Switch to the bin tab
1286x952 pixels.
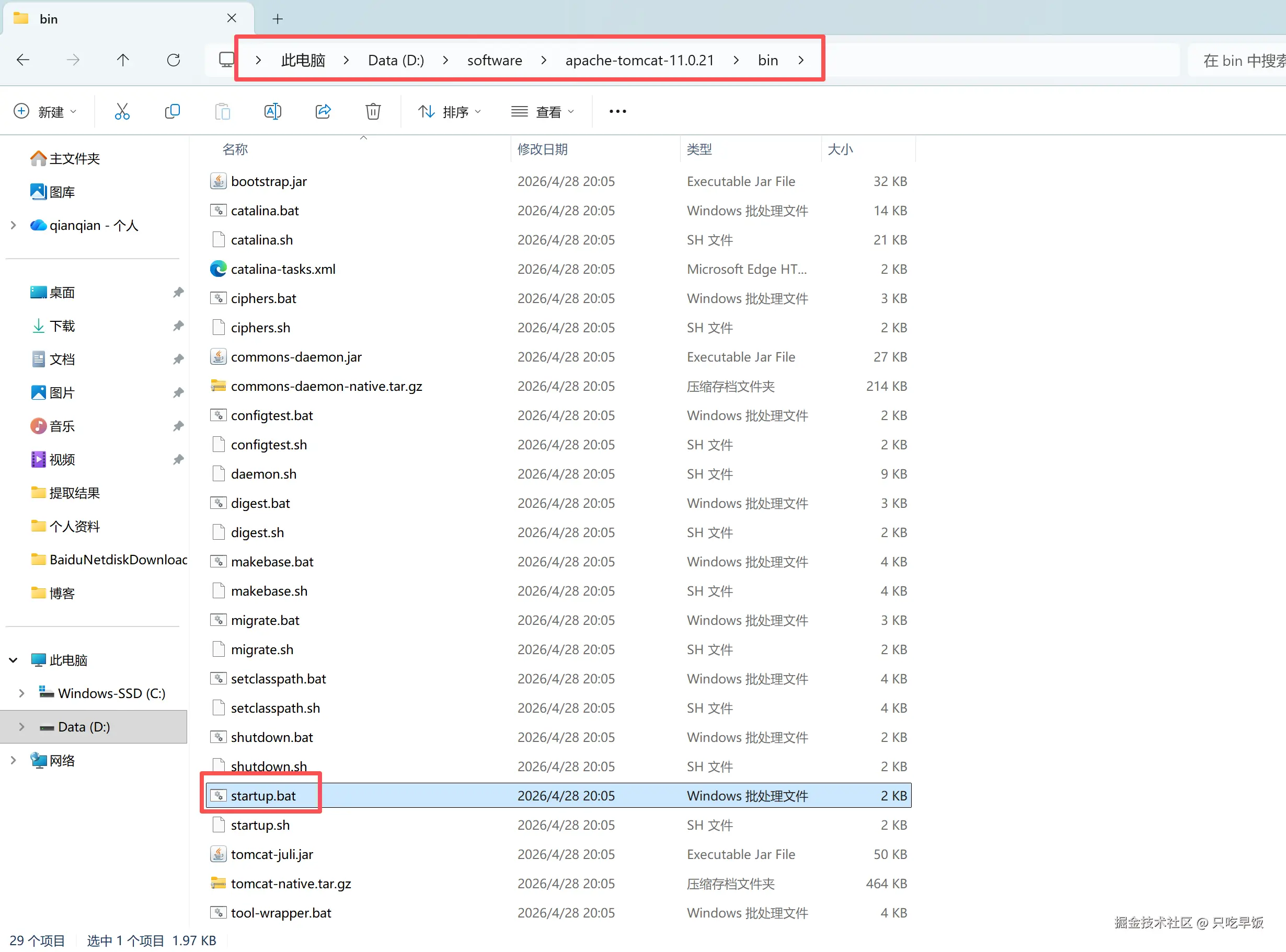127,19
